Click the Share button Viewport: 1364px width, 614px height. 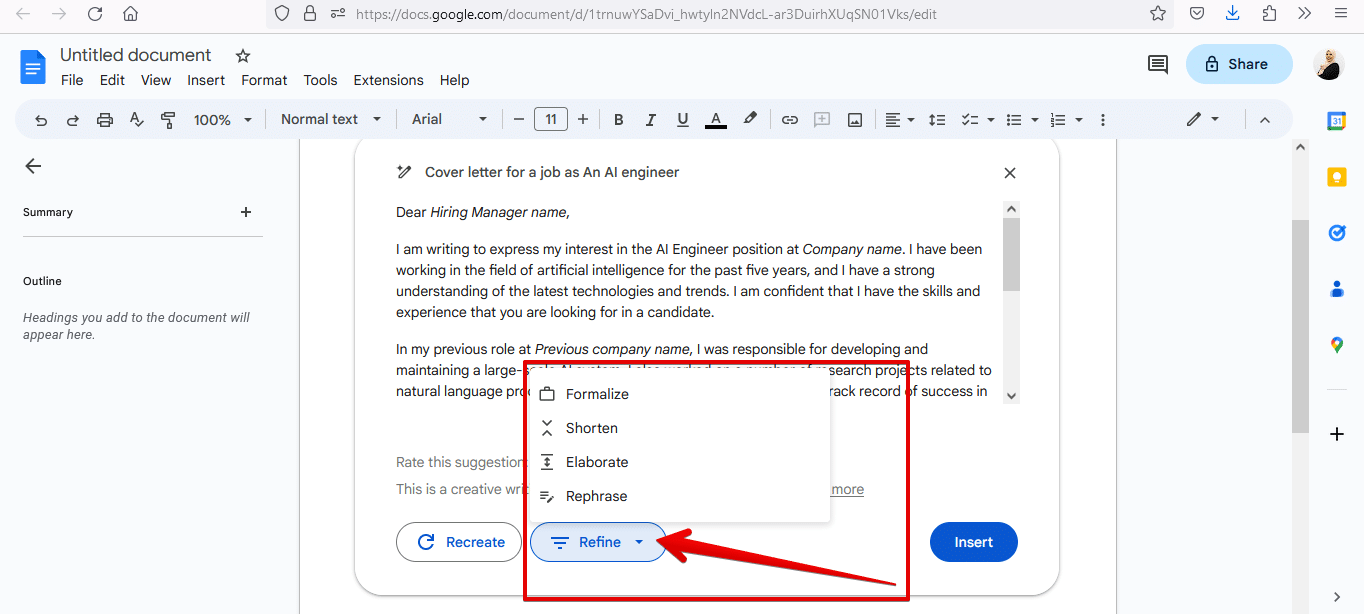(1237, 64)
